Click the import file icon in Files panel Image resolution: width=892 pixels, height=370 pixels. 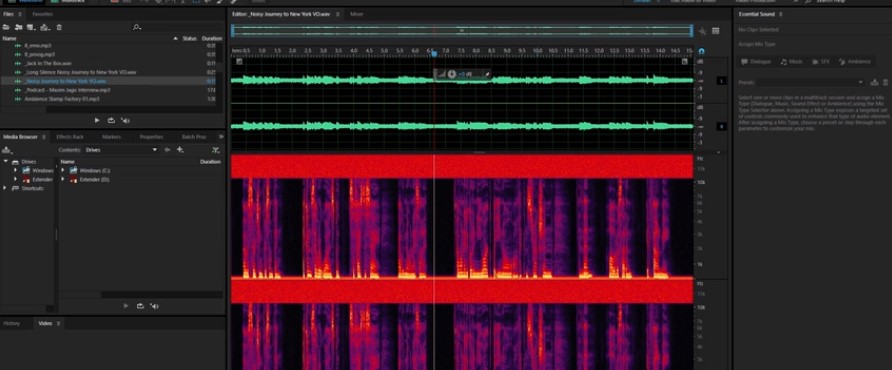click(19, 27)
